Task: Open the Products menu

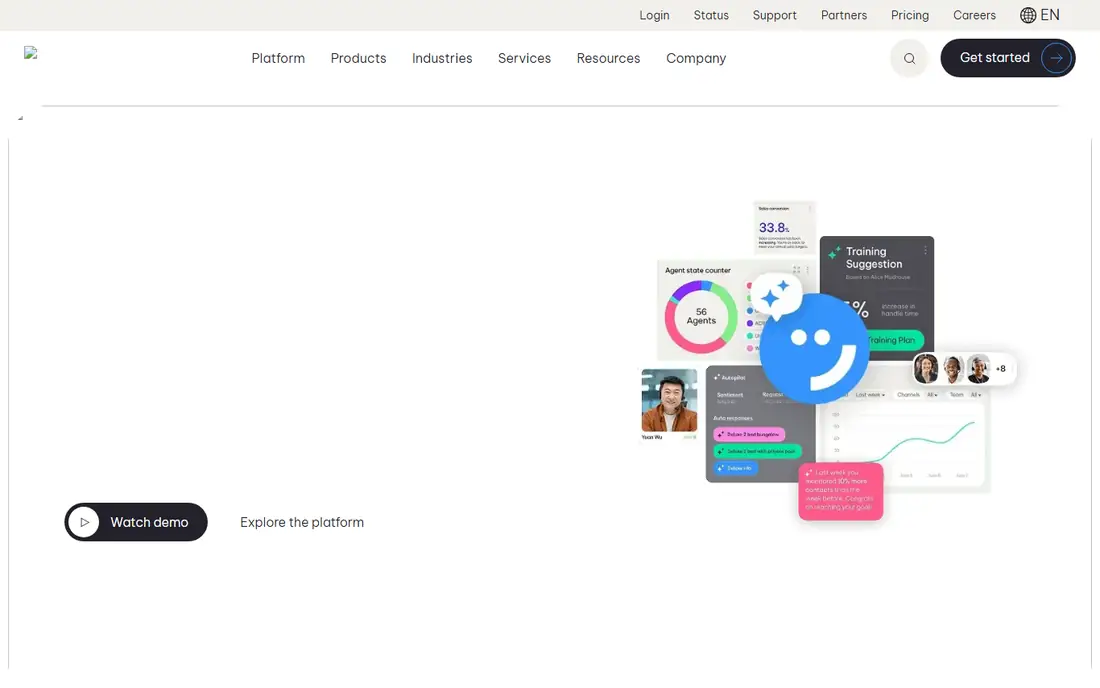Action: tap(358, 58)
